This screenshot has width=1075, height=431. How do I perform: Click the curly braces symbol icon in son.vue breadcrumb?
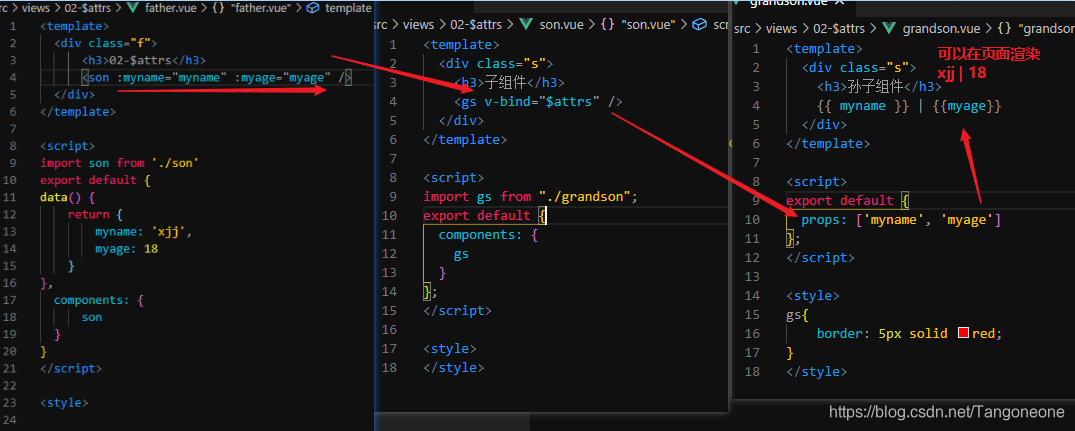click(x=607, y=24)
